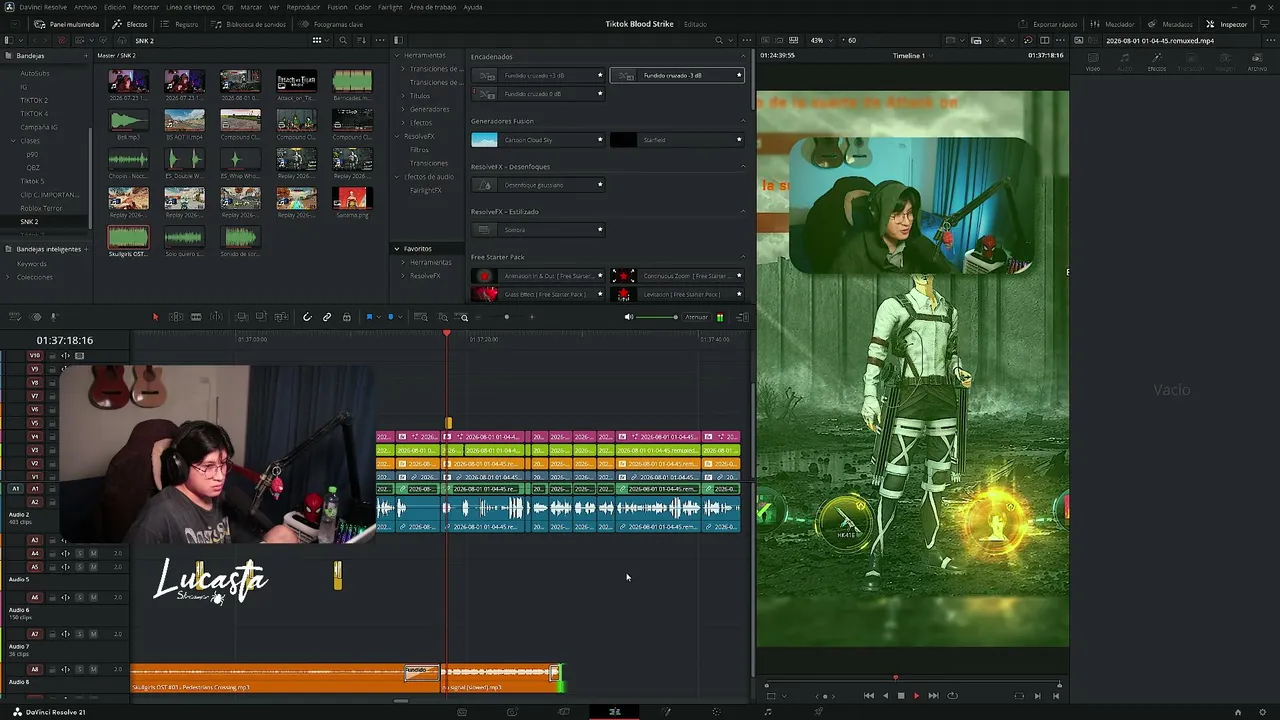Open the Biblioteca de sonidos panel
1280x720 pixels.
(250, 24)
